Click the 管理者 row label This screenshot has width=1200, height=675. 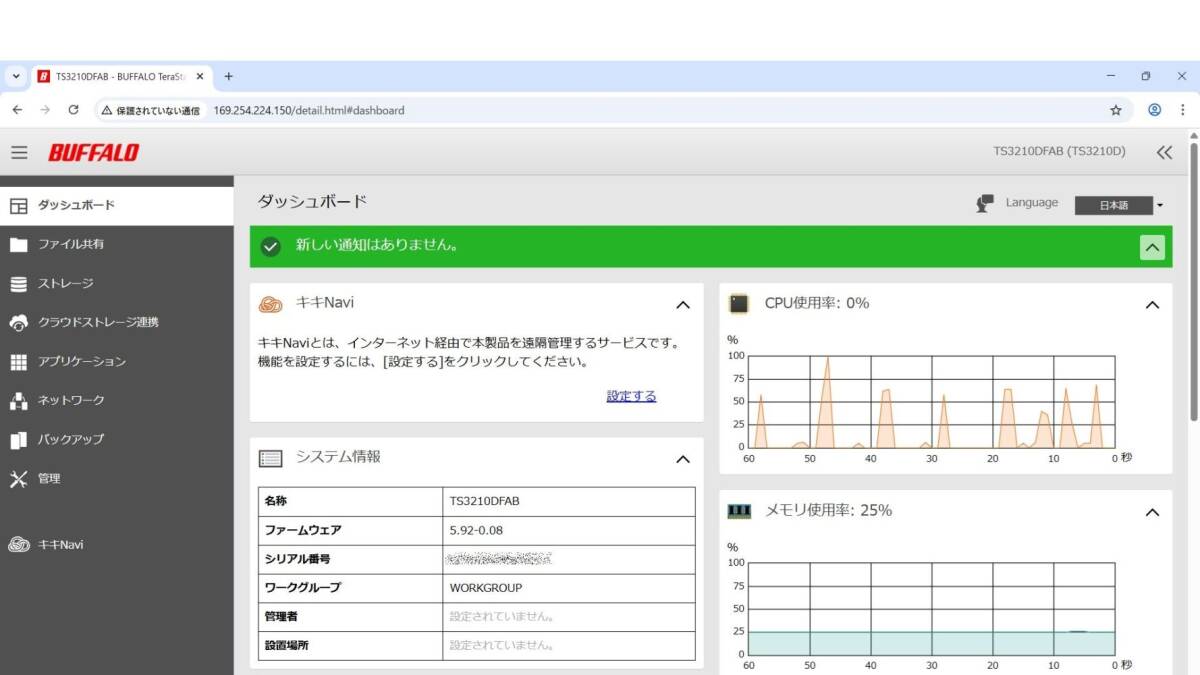[281, 617]
